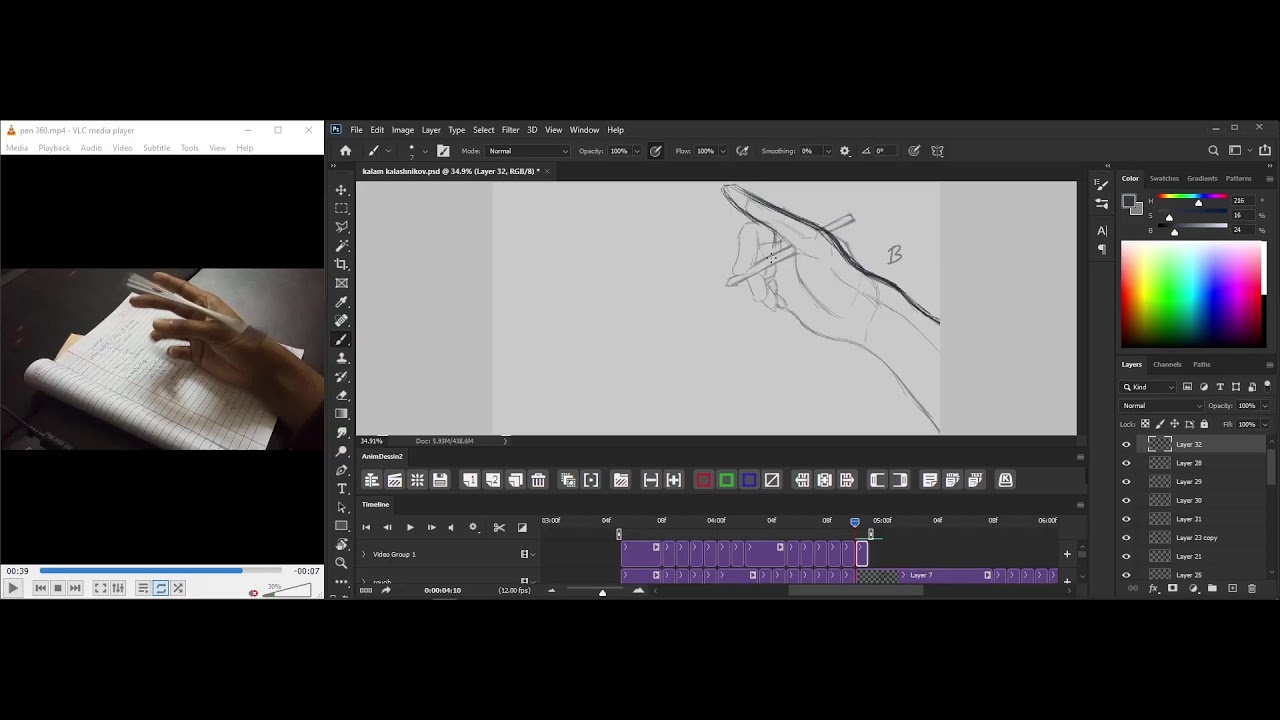The height and width of the screenshot is (720, 1280).
Task: Expand the Video Group 1 track
Action: 364,554
